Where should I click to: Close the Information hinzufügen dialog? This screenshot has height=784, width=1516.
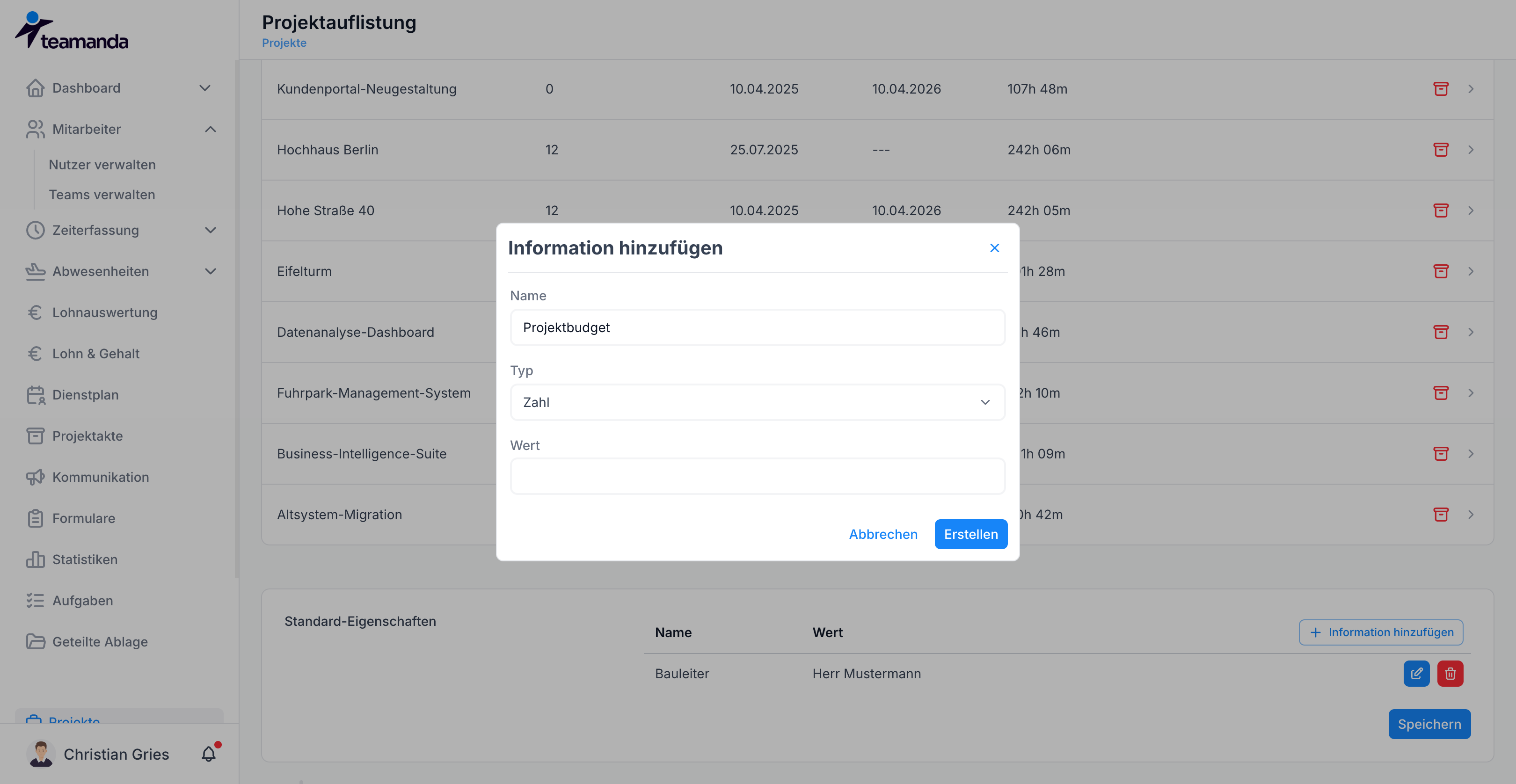pos(994,248)
